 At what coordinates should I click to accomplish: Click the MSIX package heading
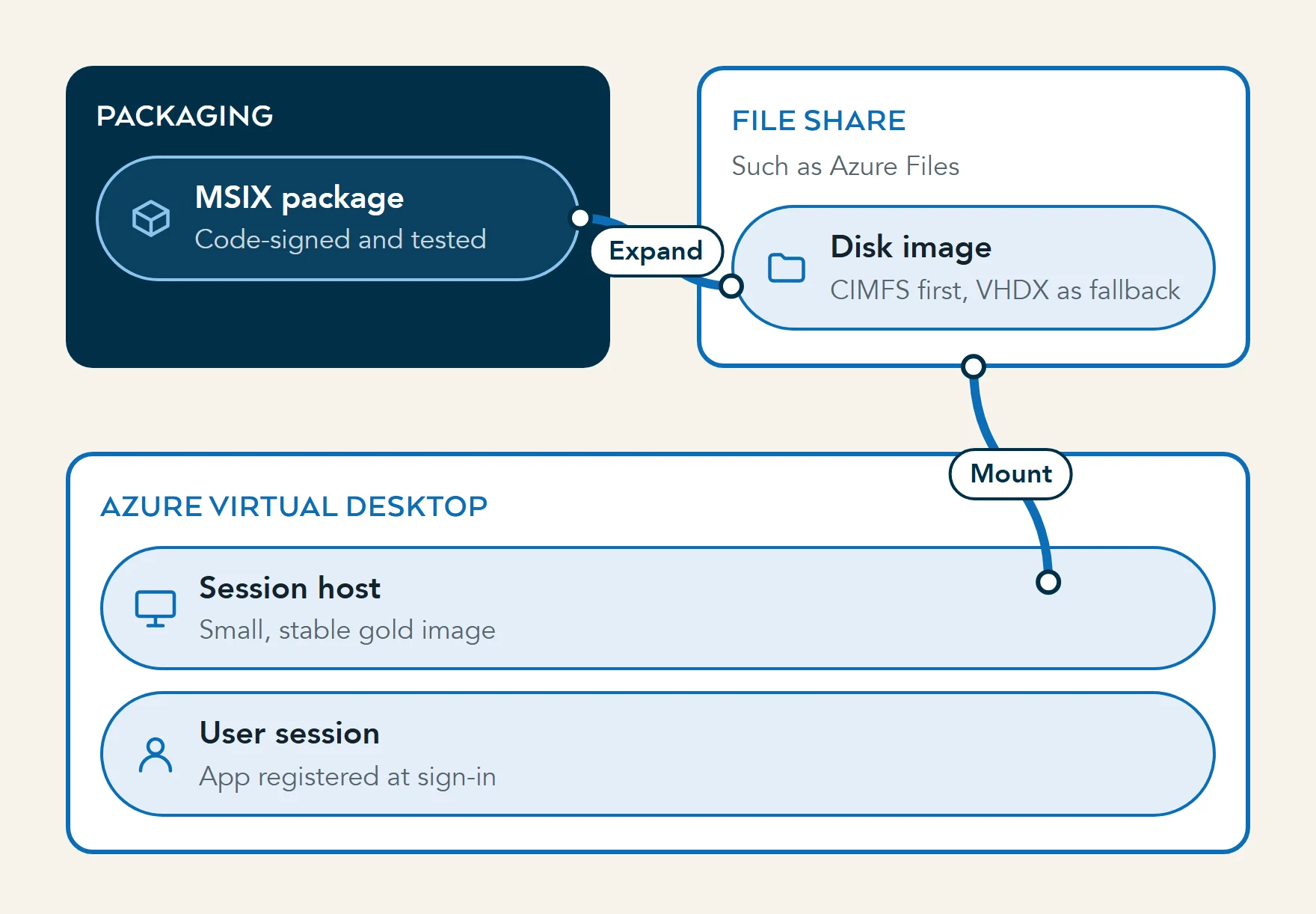click(299, 197)
